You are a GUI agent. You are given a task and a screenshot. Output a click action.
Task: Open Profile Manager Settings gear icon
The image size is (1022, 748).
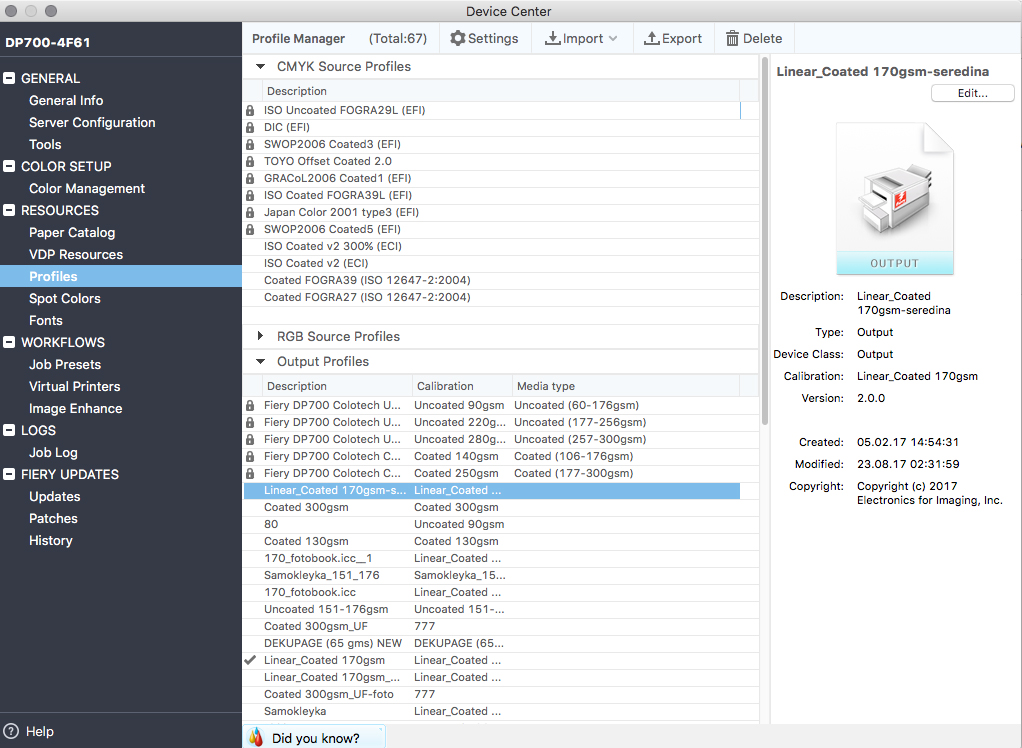[458, 38]
